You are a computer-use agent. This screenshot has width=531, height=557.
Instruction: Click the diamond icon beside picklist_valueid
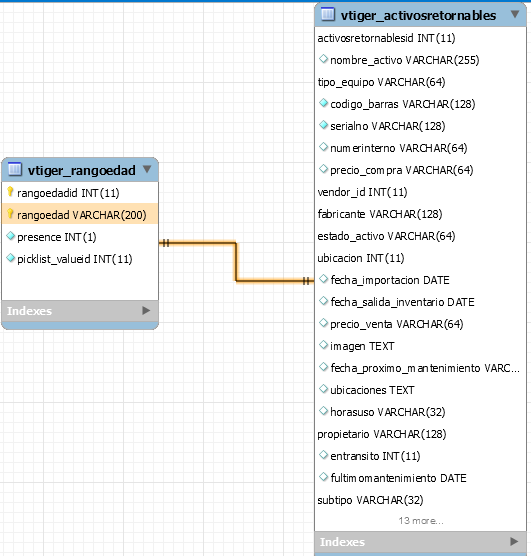click(11, 258)
